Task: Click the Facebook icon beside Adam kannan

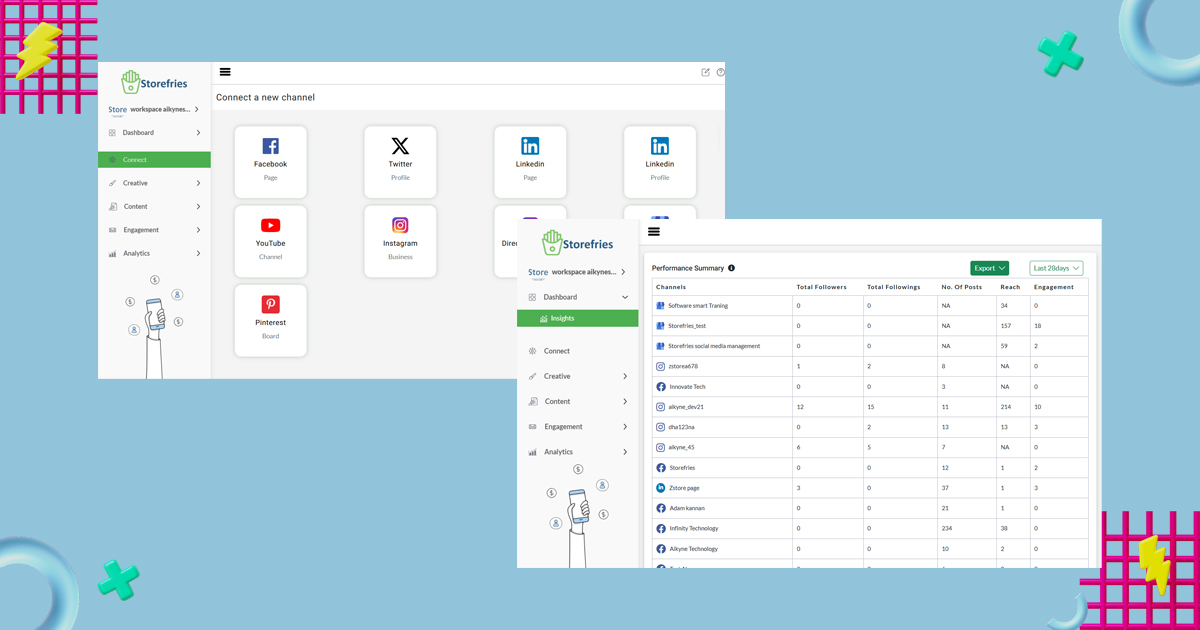Action: tap(661, 508)
